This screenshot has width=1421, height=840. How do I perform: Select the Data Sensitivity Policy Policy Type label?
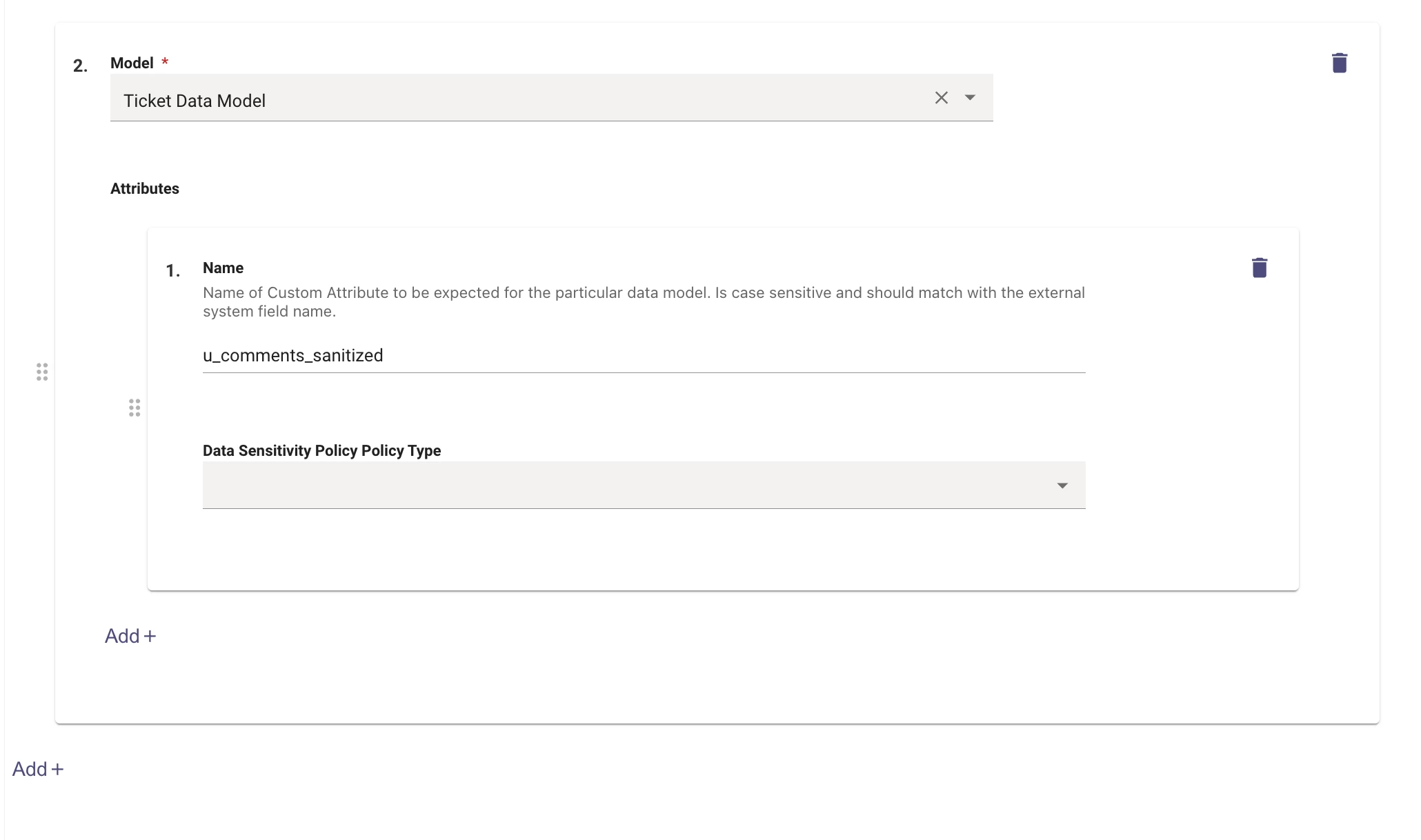pyautogui.click(x=321, y=450)
